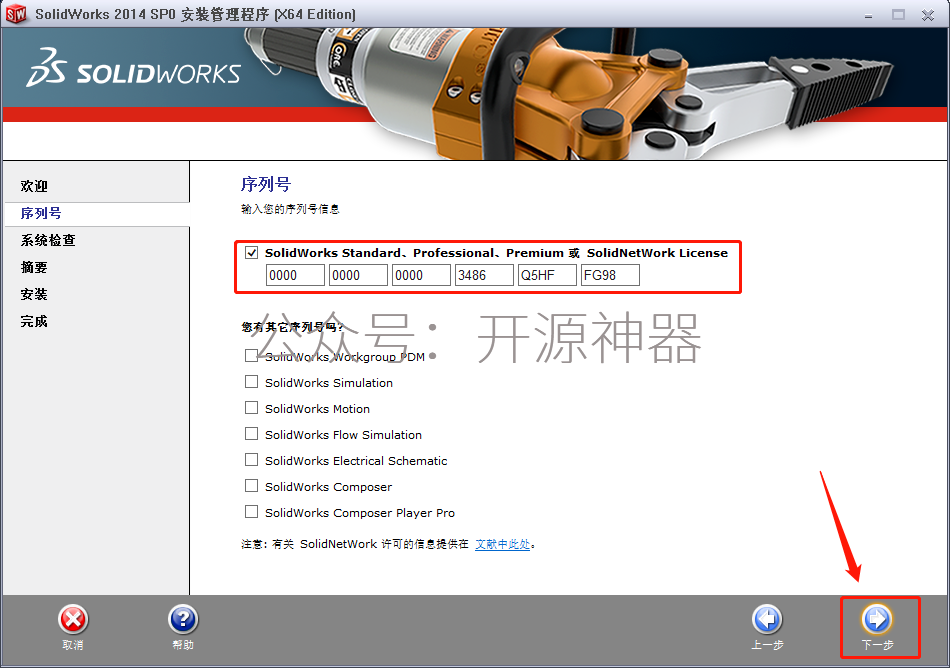
Task: Enable SolidWorks Workgroup PDM checkbox
Action: (x=251, y=355)
